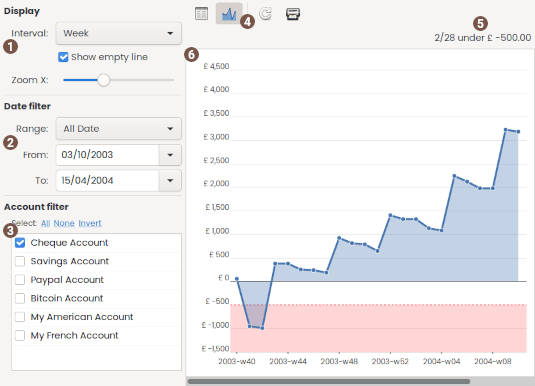Toggle the Show empty line checkbox

tap(63, 57)
